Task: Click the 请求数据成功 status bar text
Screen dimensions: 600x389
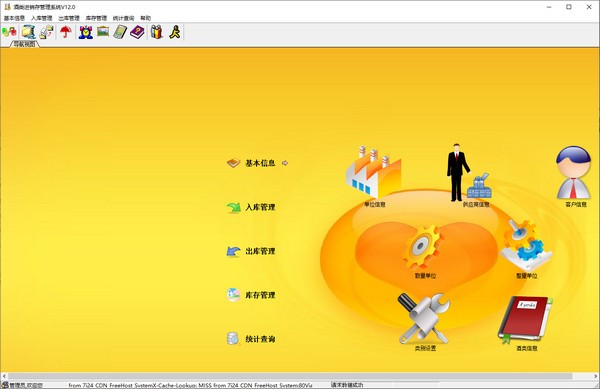Action: coord(347,385)
